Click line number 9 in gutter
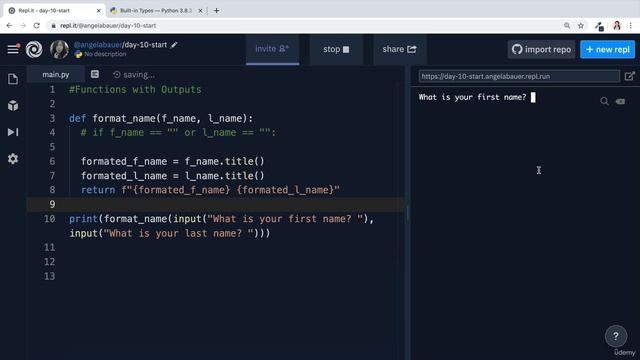Screen dimensions: 640x360 click(52, 204)
